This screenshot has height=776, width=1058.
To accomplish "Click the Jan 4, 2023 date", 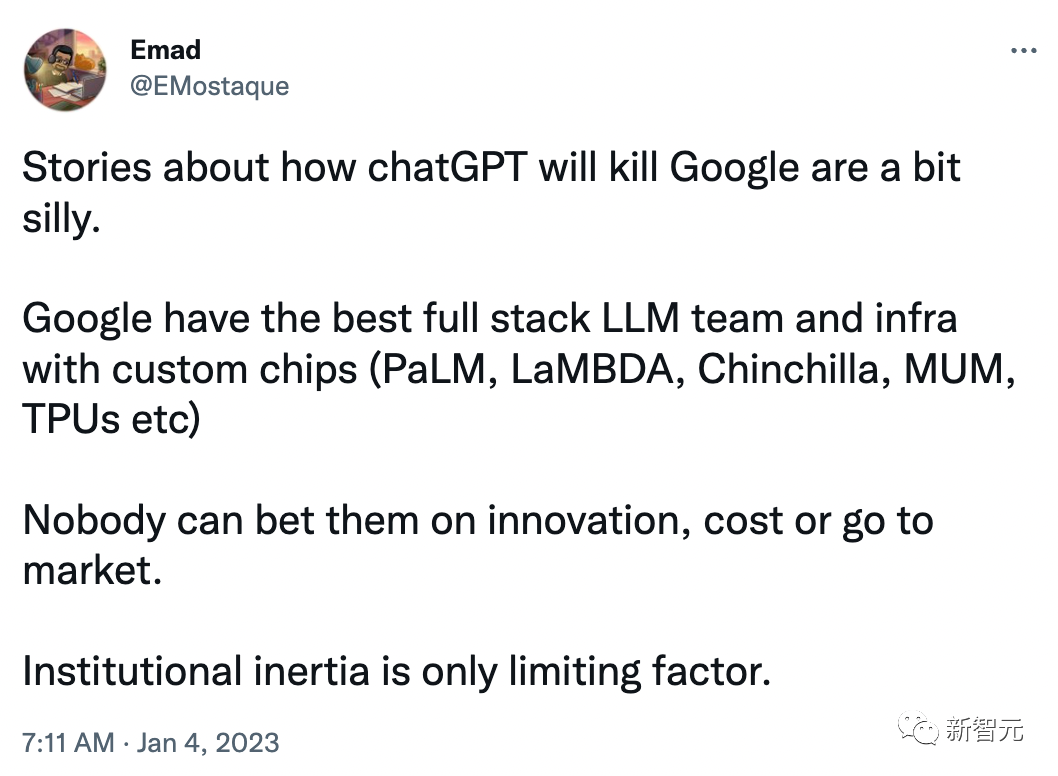I will (x=207, y=743).
